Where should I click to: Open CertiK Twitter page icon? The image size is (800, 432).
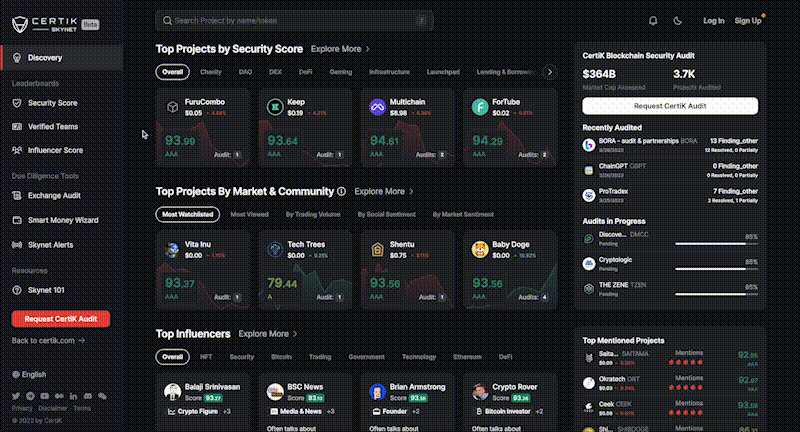16,396
